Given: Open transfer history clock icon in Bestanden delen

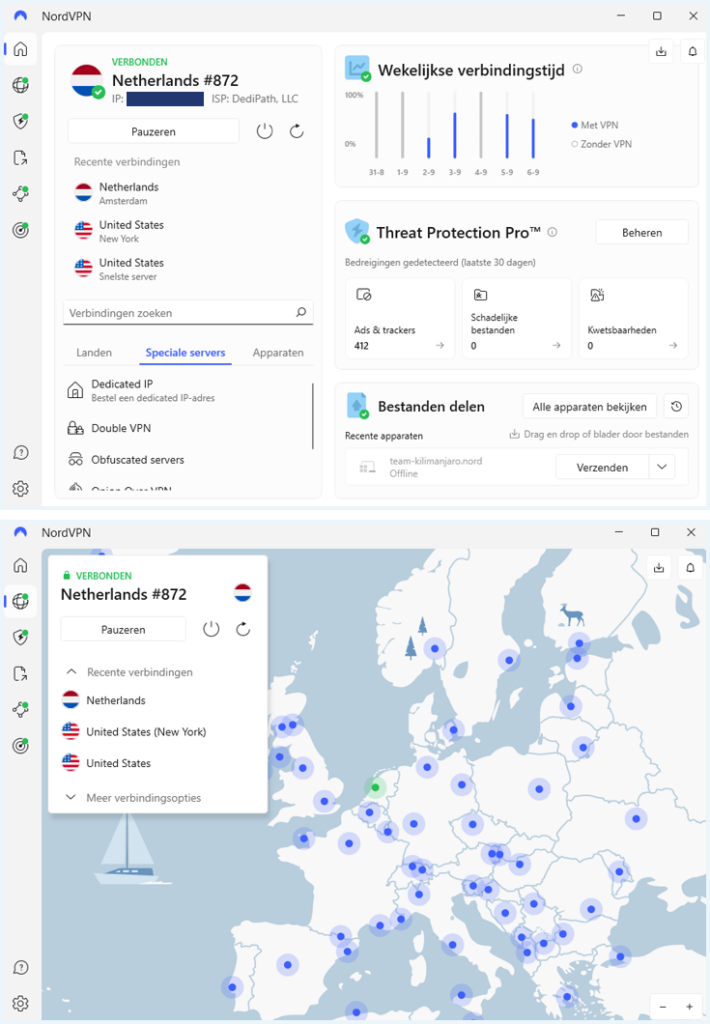Looking at the screenshot, I should point(677,406).
